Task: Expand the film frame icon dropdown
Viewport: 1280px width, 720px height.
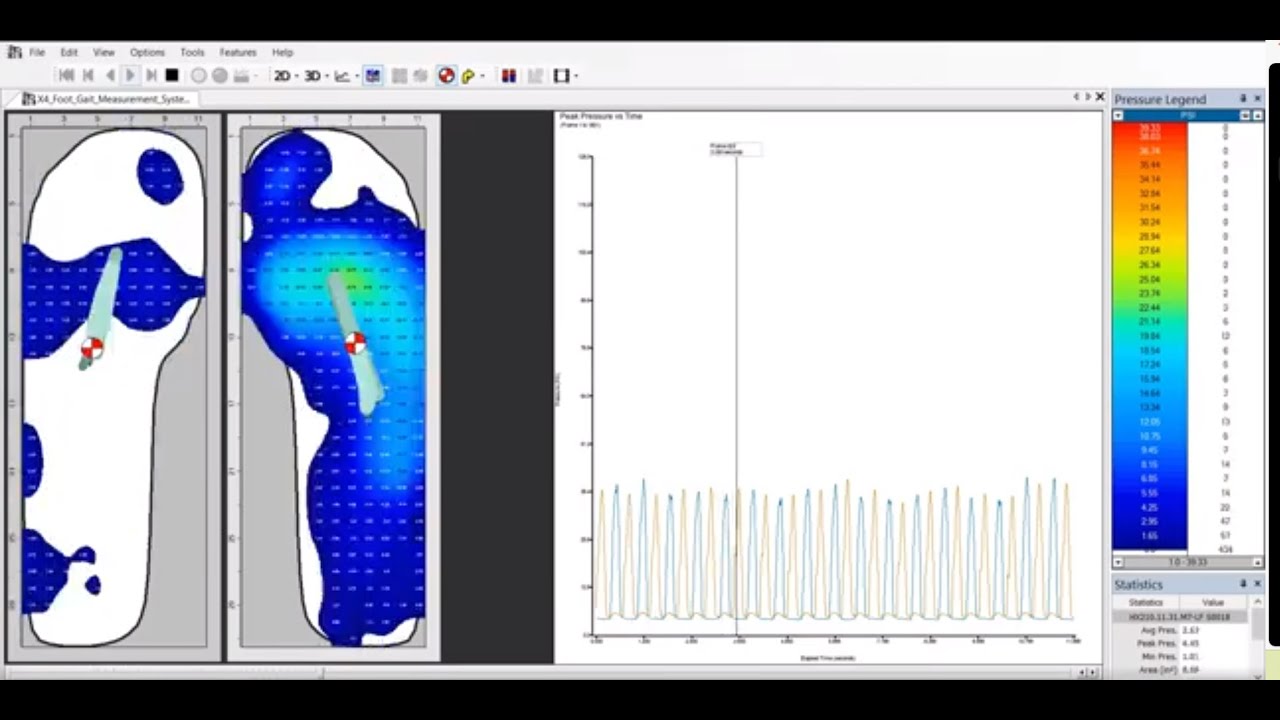Action: 575,76
